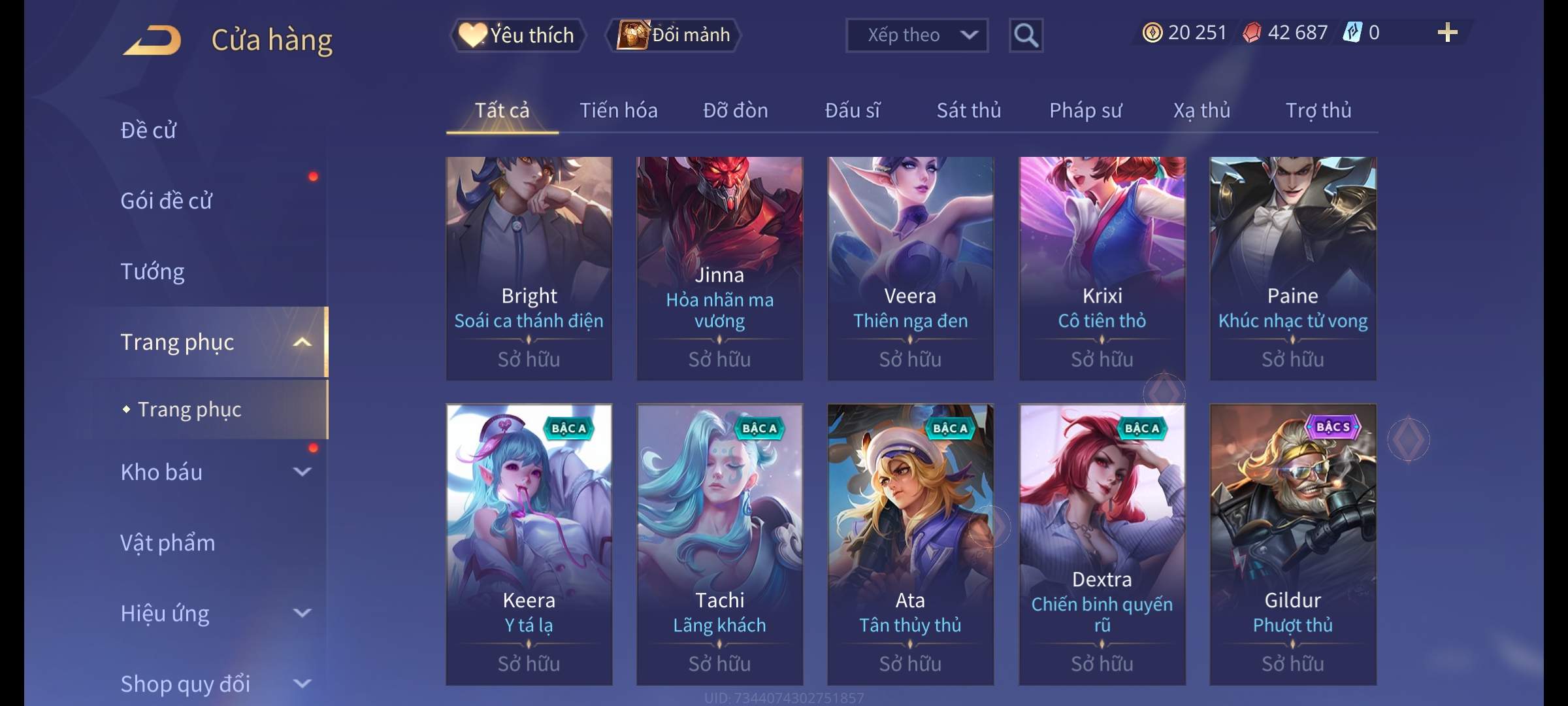This screenshot has height=706, width=1568.
Task: Open the Xếp theo sort dropdown
Action: pos(917,35)
